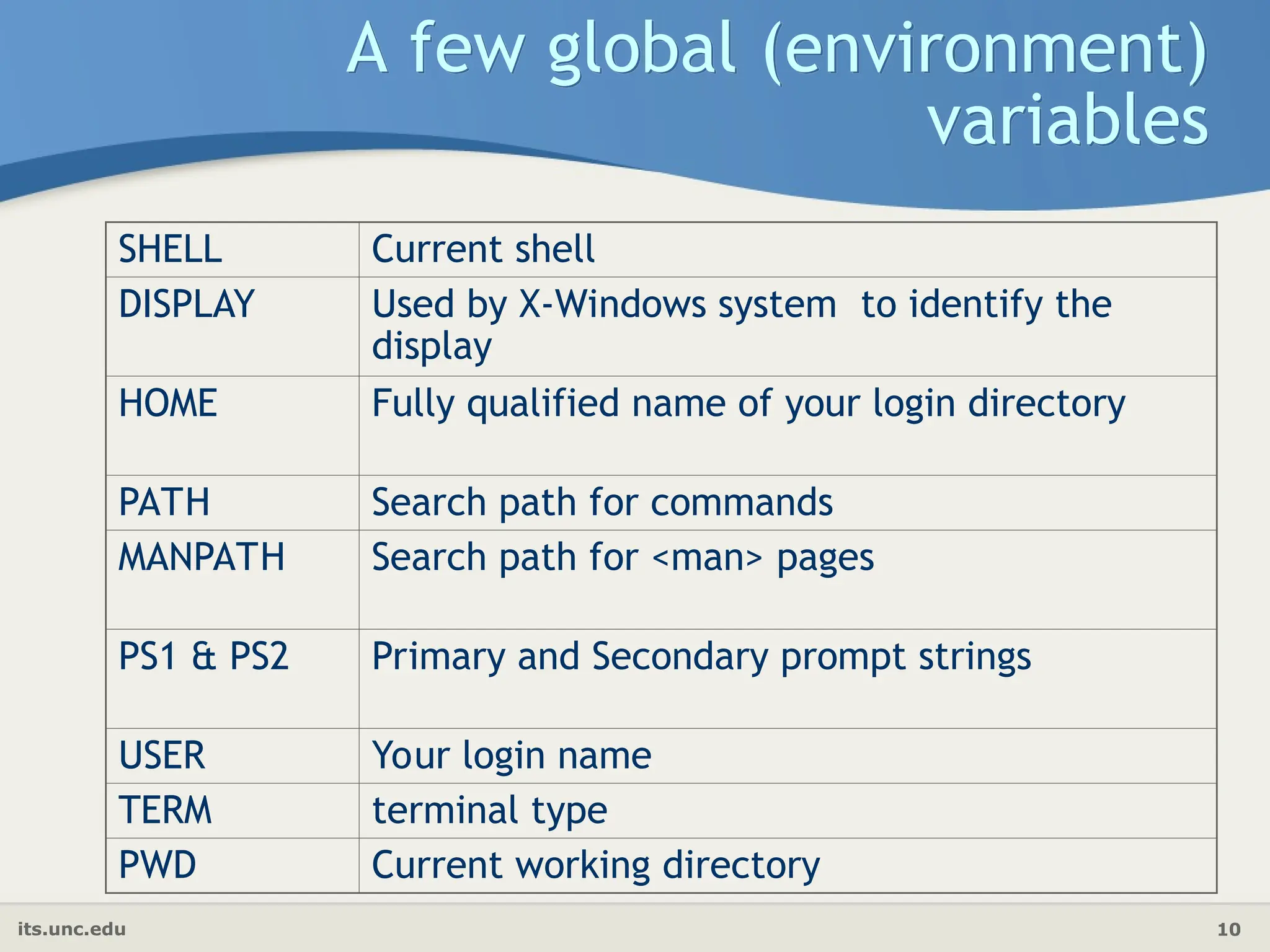Click the 'Current shell' description

pyautogui.click(x=483, y=249)
